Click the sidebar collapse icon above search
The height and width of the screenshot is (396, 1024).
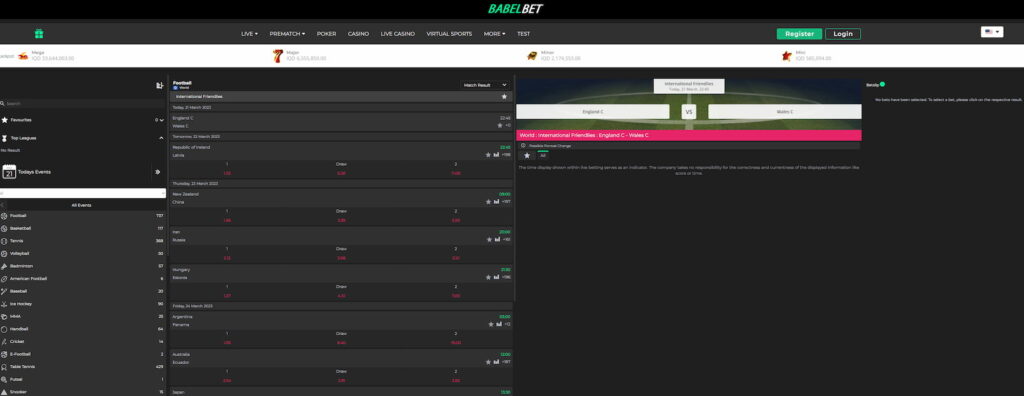coord(159,86)
